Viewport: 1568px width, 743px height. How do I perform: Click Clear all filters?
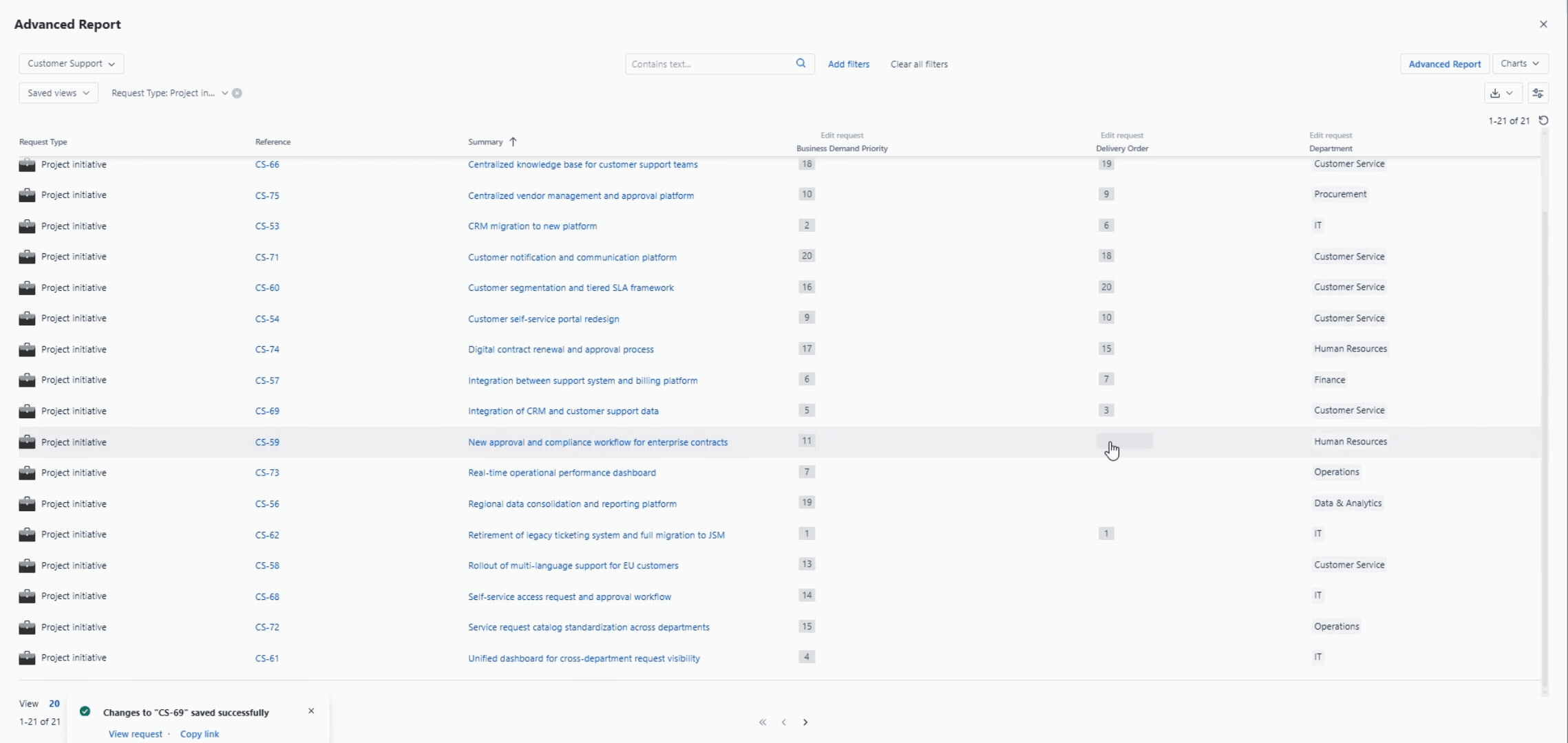pyautogui.click(x=919, y=64)
